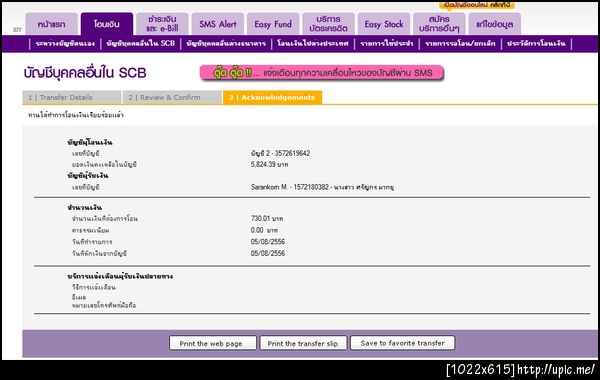Click transfer amount 730.01 บาท
The image size is (600, 380).
(x=267, y=219)
